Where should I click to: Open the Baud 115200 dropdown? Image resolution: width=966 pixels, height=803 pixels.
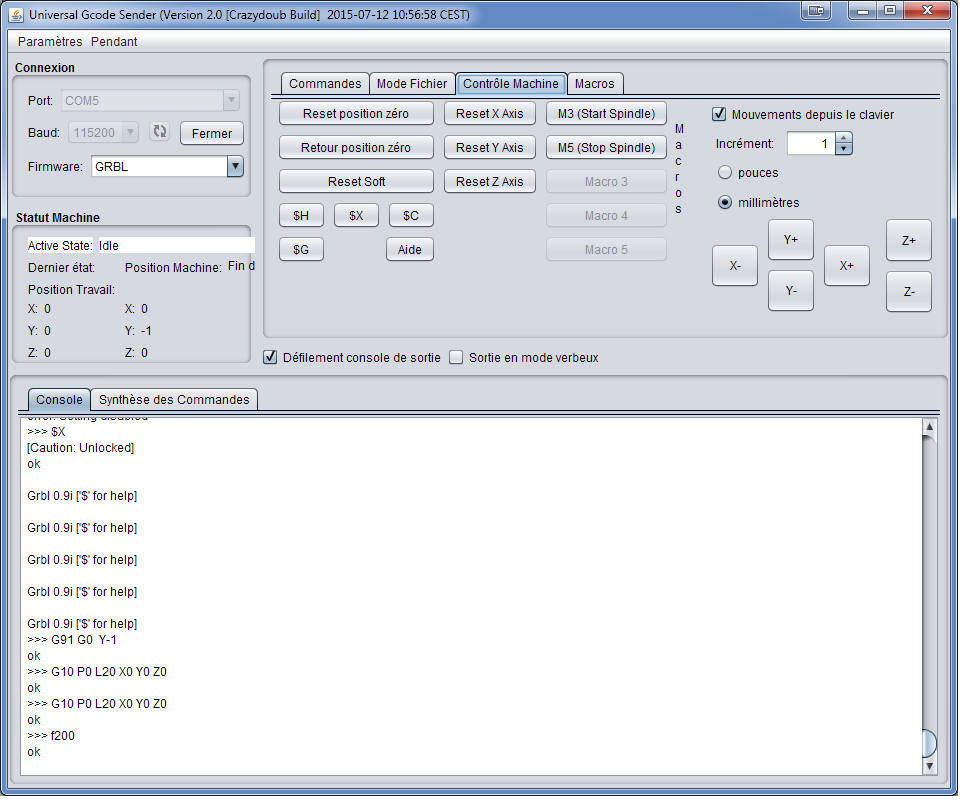131,132
